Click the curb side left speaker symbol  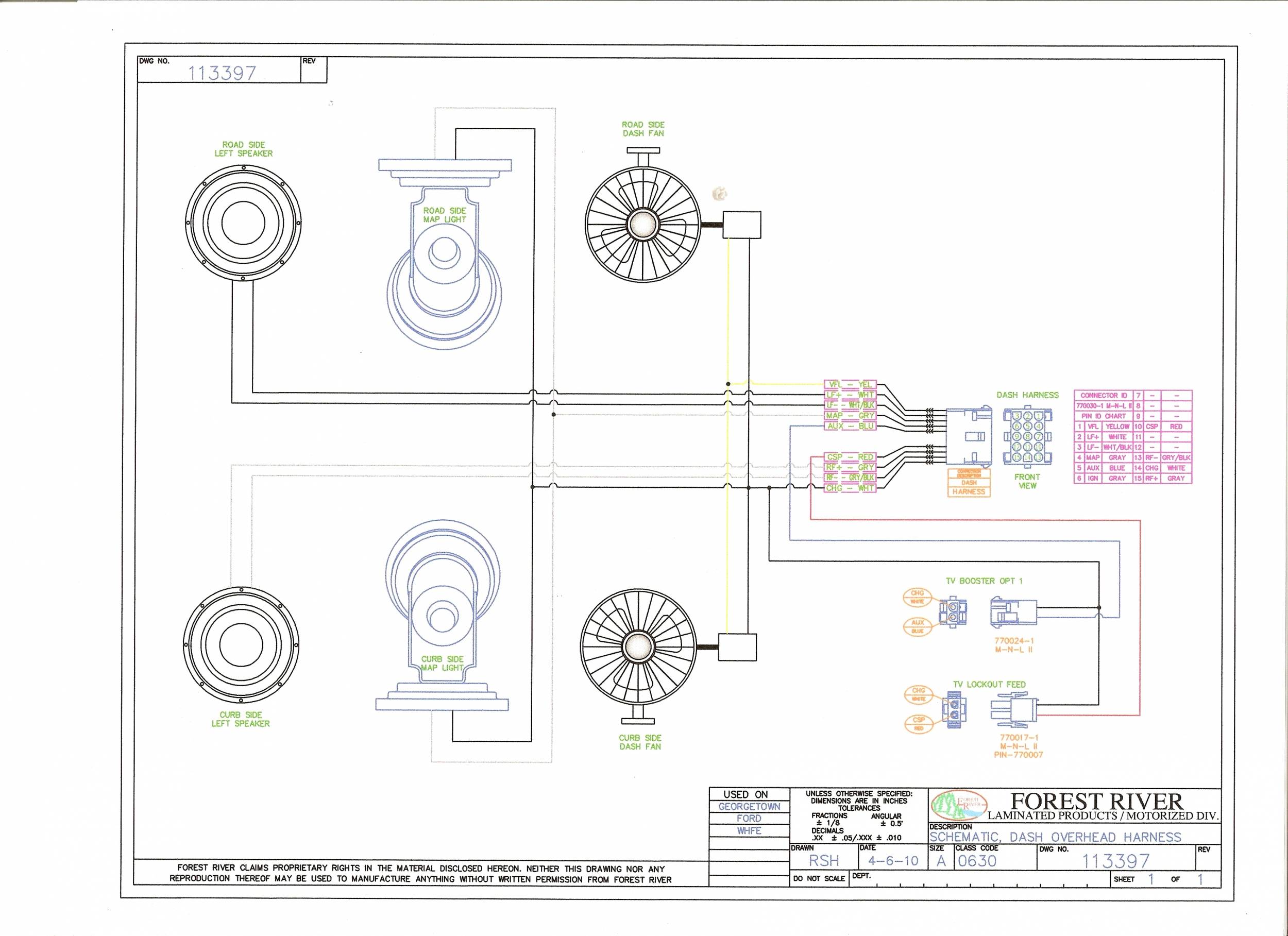[241, 645]
